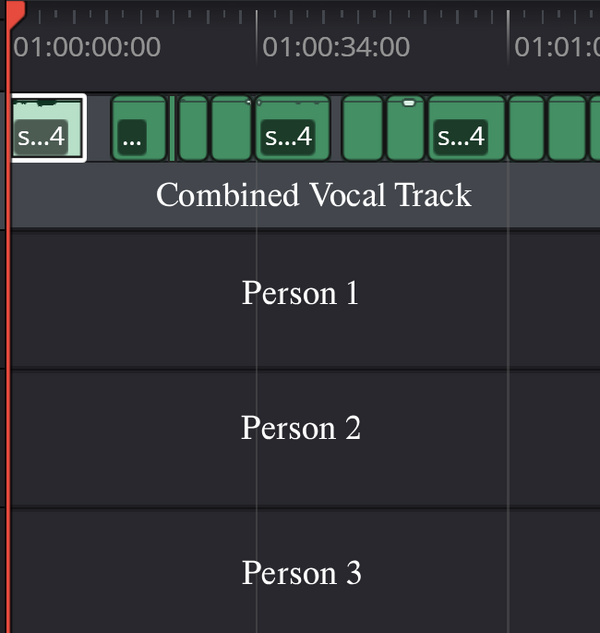Click the first unlabeled clip after the rightmost s...4 clip
Viewport: 600px width, 633px height.
tap(526, 129)
